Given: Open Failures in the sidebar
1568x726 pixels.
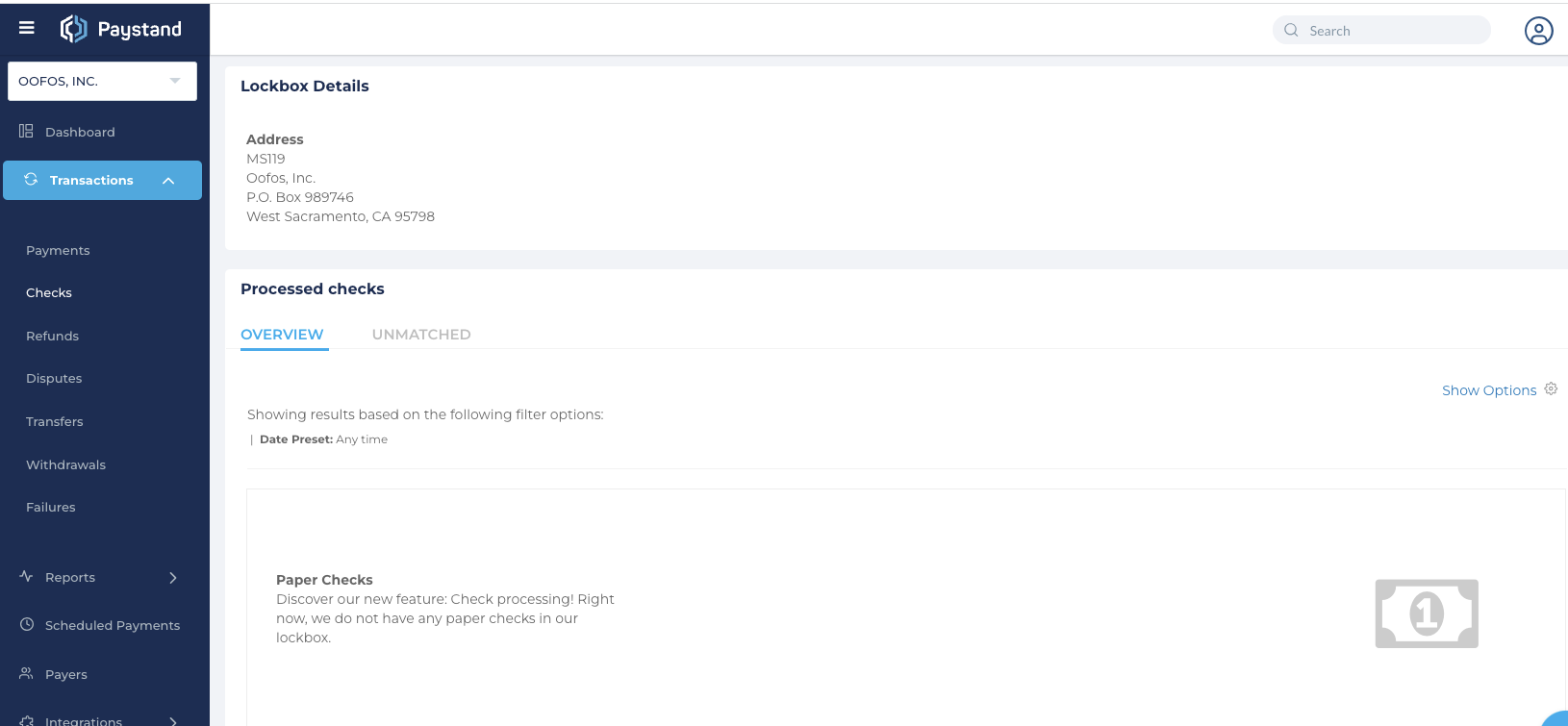Looking at the screenshot, I should tap(50, 507).
